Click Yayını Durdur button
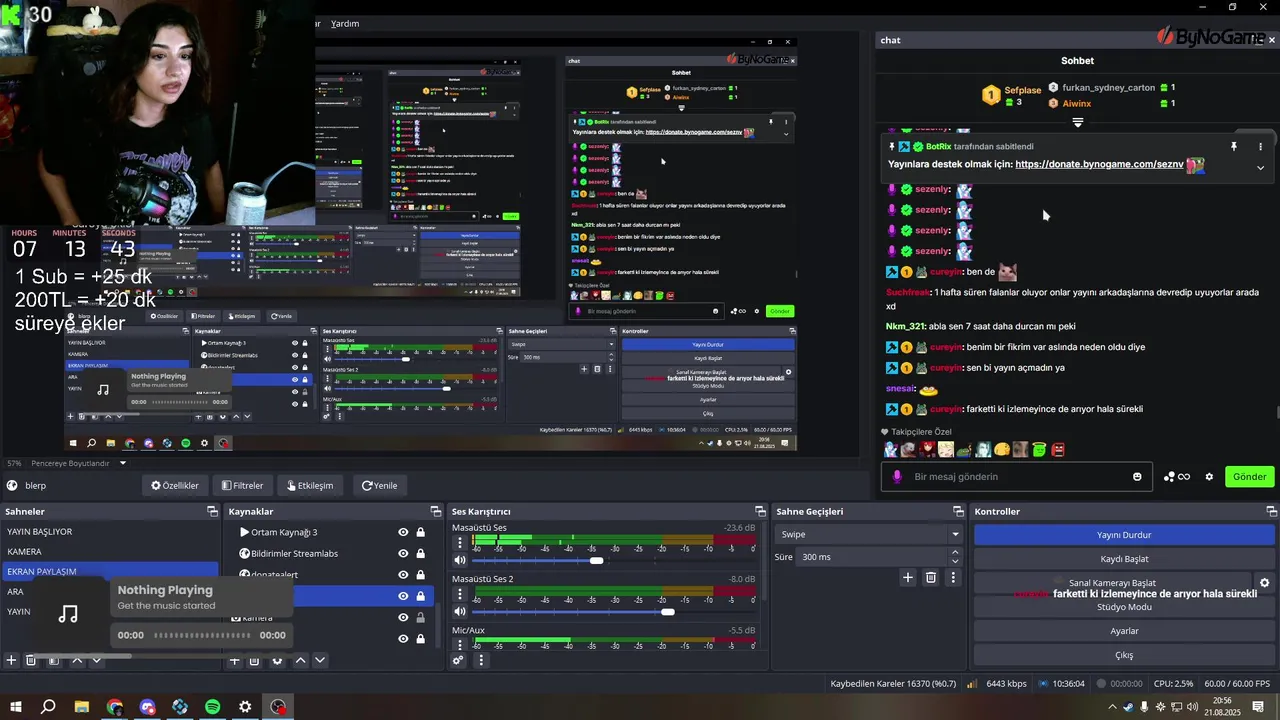1280x720 pixels. 1124,535
